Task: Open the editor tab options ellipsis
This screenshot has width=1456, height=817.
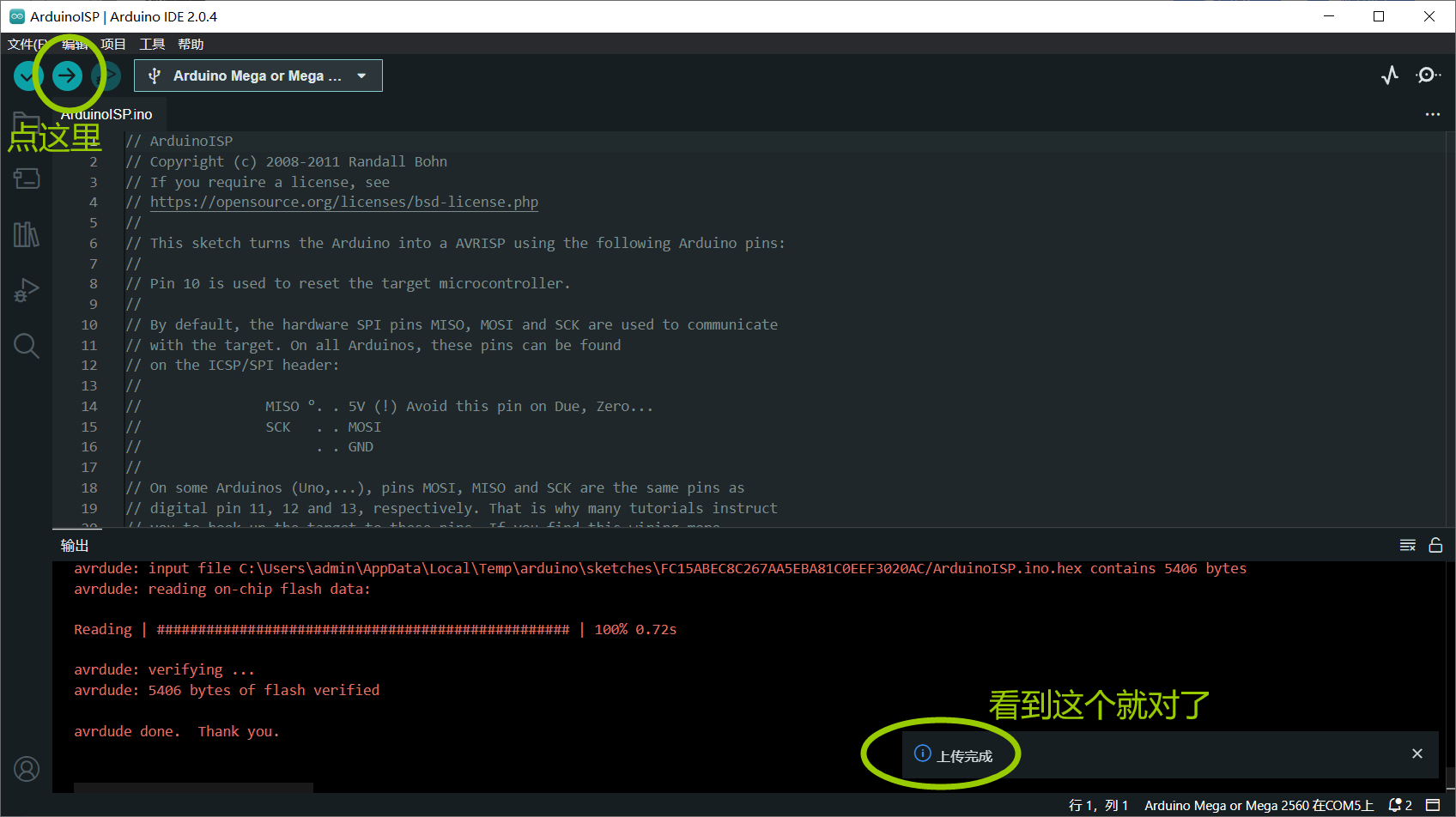Action: [x=1433, y=114]
